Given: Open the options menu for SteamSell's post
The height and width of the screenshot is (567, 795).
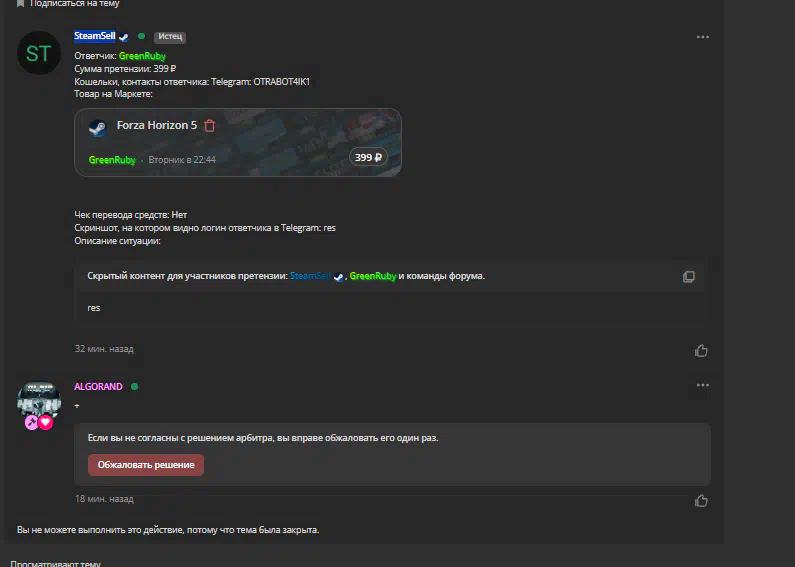Looking at the screenshot, I should point(703,37).
